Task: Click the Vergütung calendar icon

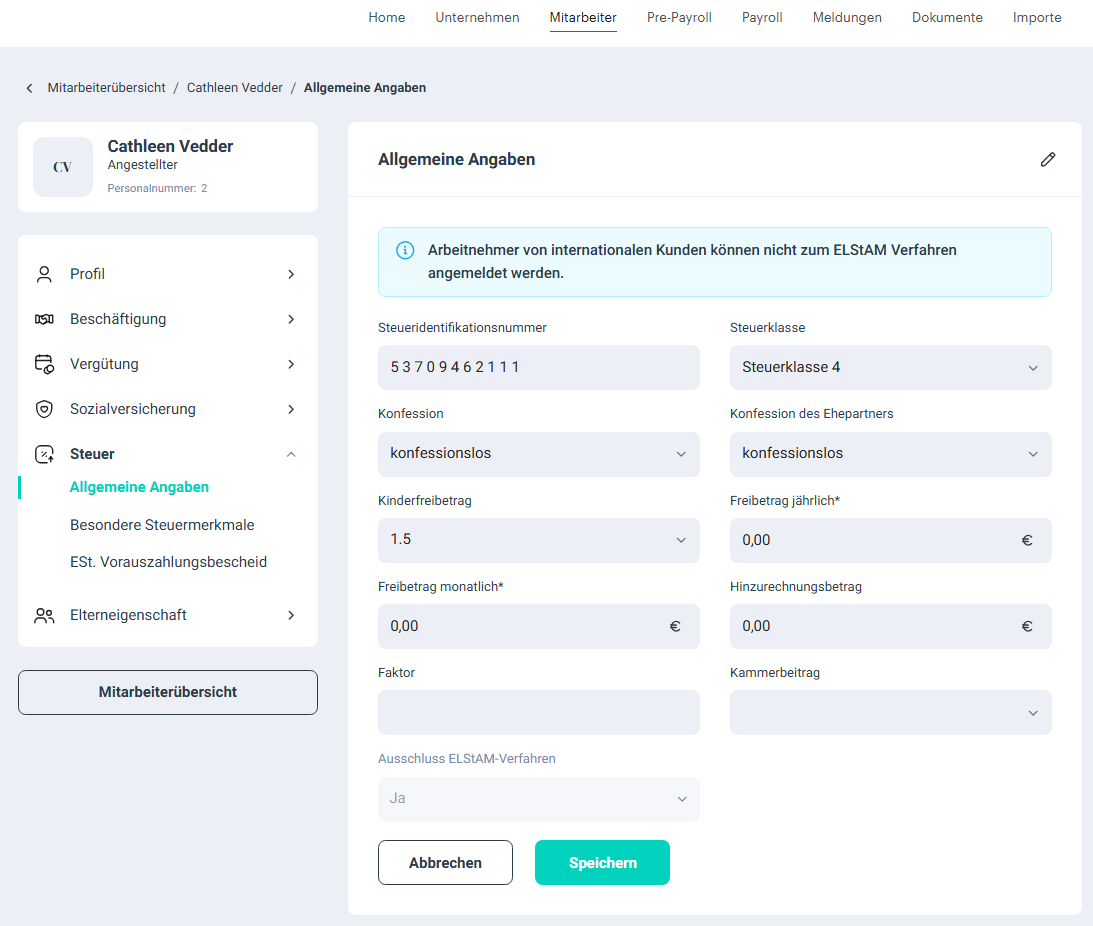Action: (x=44, y=364)
